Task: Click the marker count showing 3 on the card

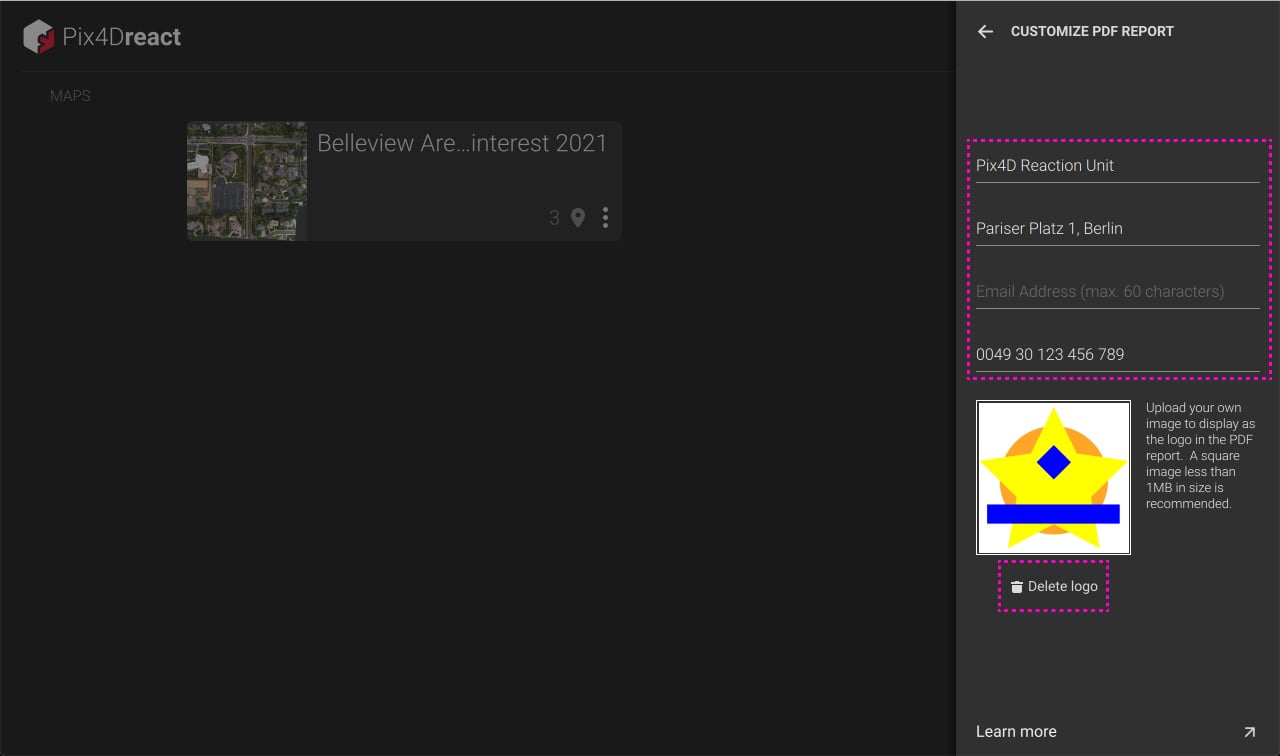Action: click(x=555, y=217)
